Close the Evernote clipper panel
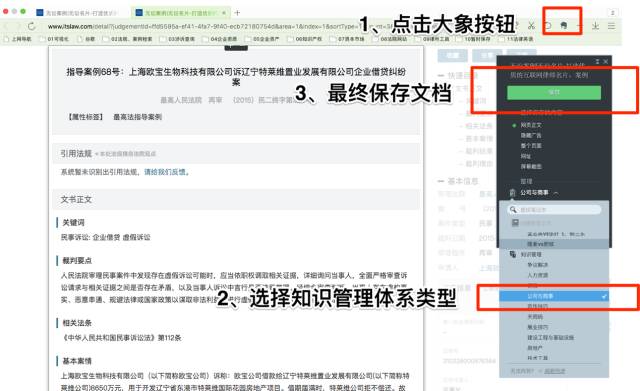 point(606,61)
